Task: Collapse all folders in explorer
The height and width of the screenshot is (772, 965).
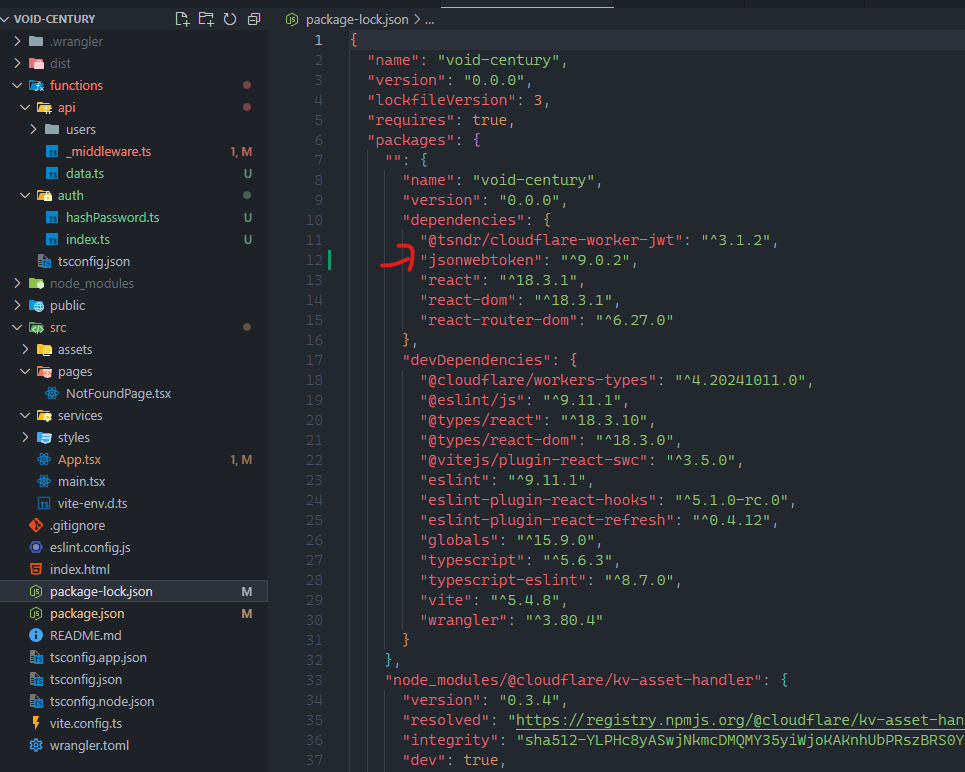Action: (254, 19)
